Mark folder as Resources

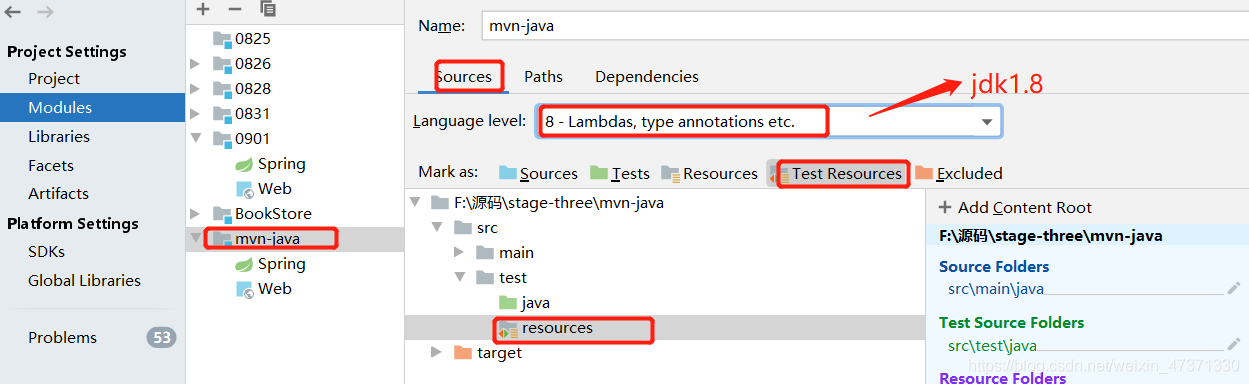[710, 173]
